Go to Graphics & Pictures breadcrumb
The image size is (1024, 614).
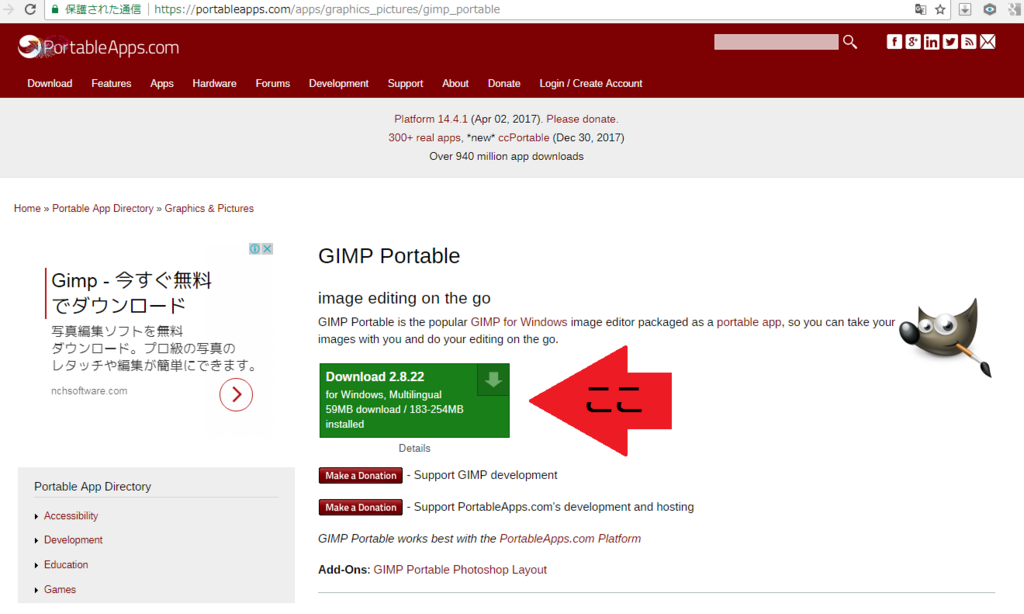209,208
